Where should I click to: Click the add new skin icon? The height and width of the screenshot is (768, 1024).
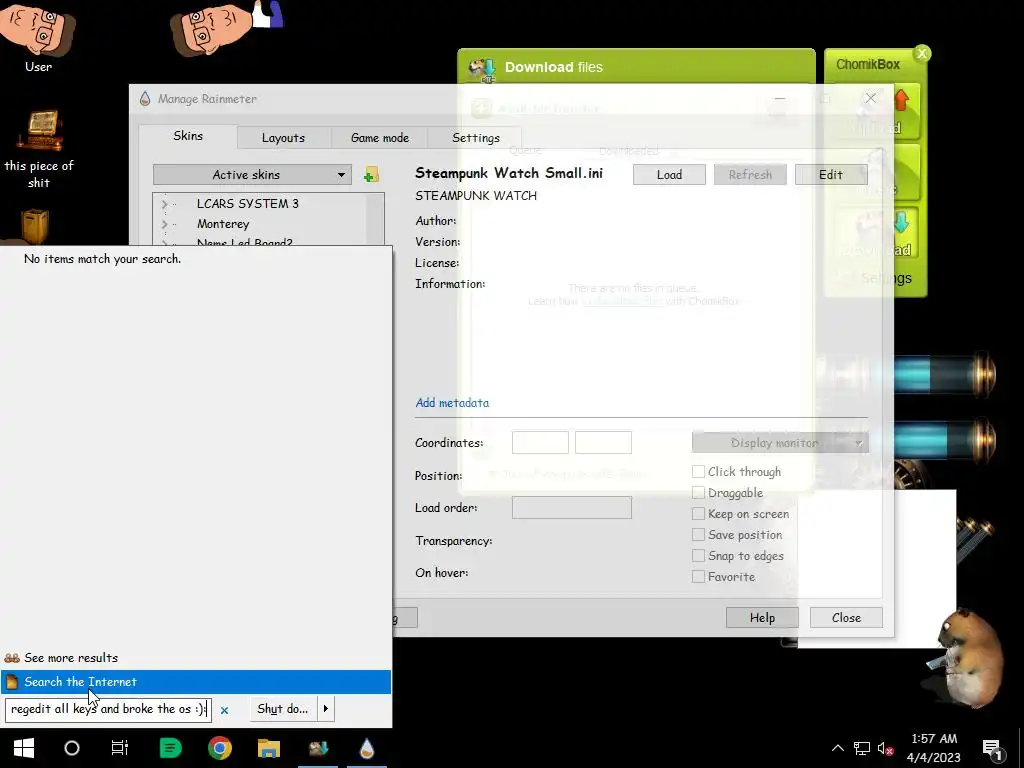(x=371, y=174)
